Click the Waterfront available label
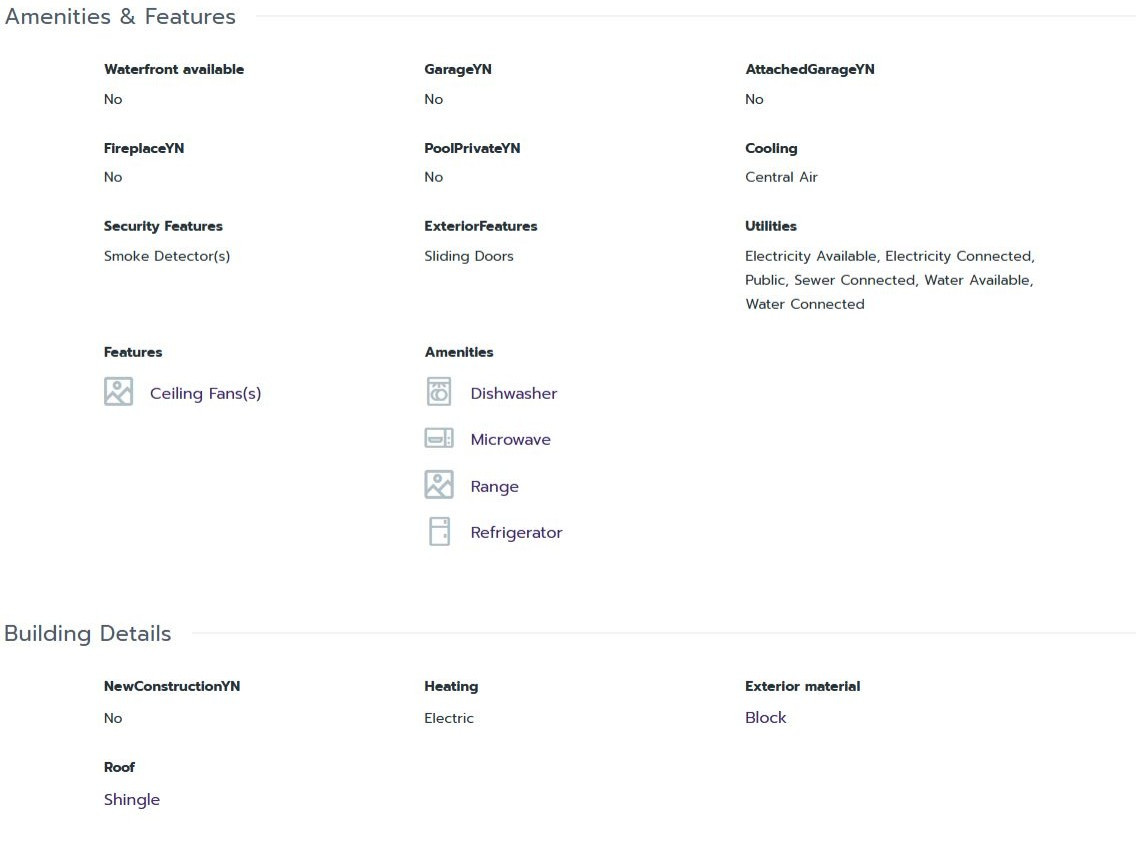The width and height of the screenshot is (1144, 859). (174, 70)
